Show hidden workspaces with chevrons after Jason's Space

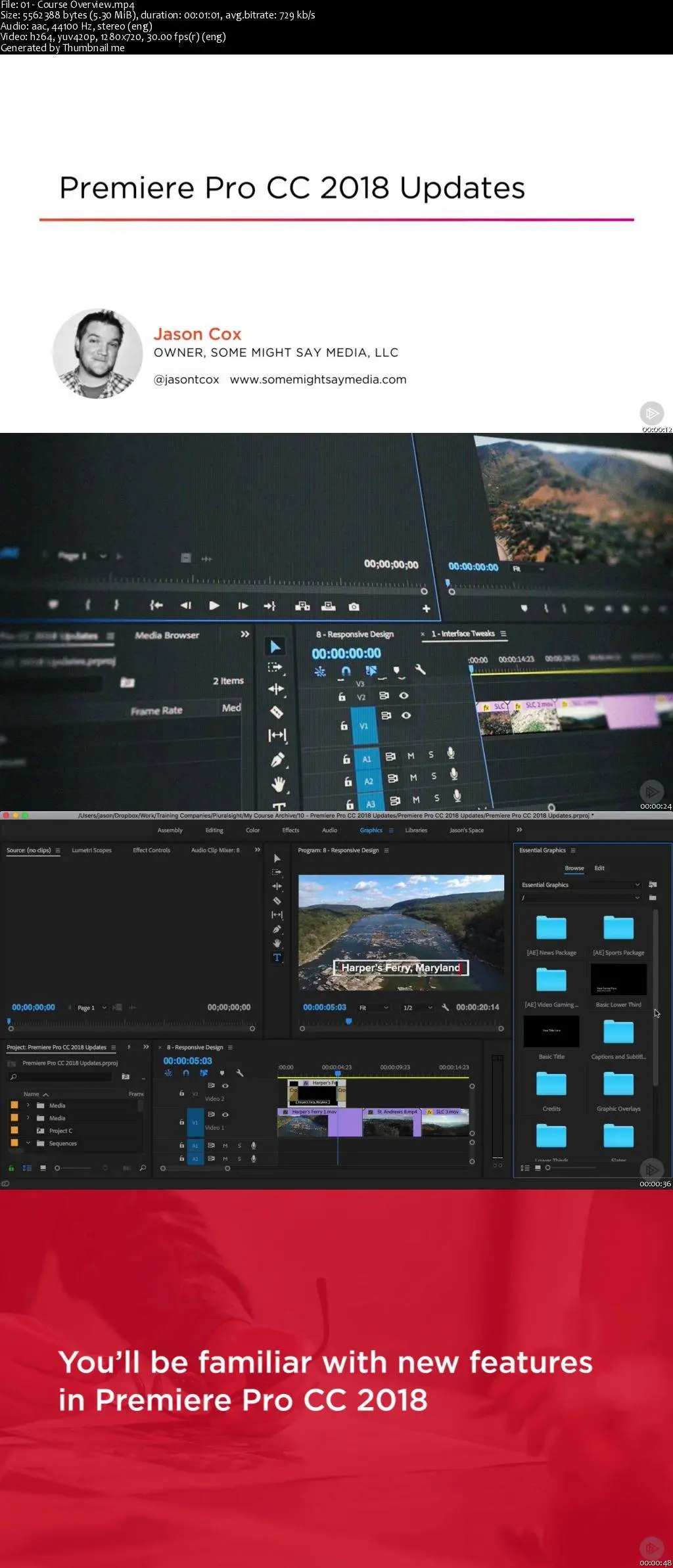(x=519, y=830)
